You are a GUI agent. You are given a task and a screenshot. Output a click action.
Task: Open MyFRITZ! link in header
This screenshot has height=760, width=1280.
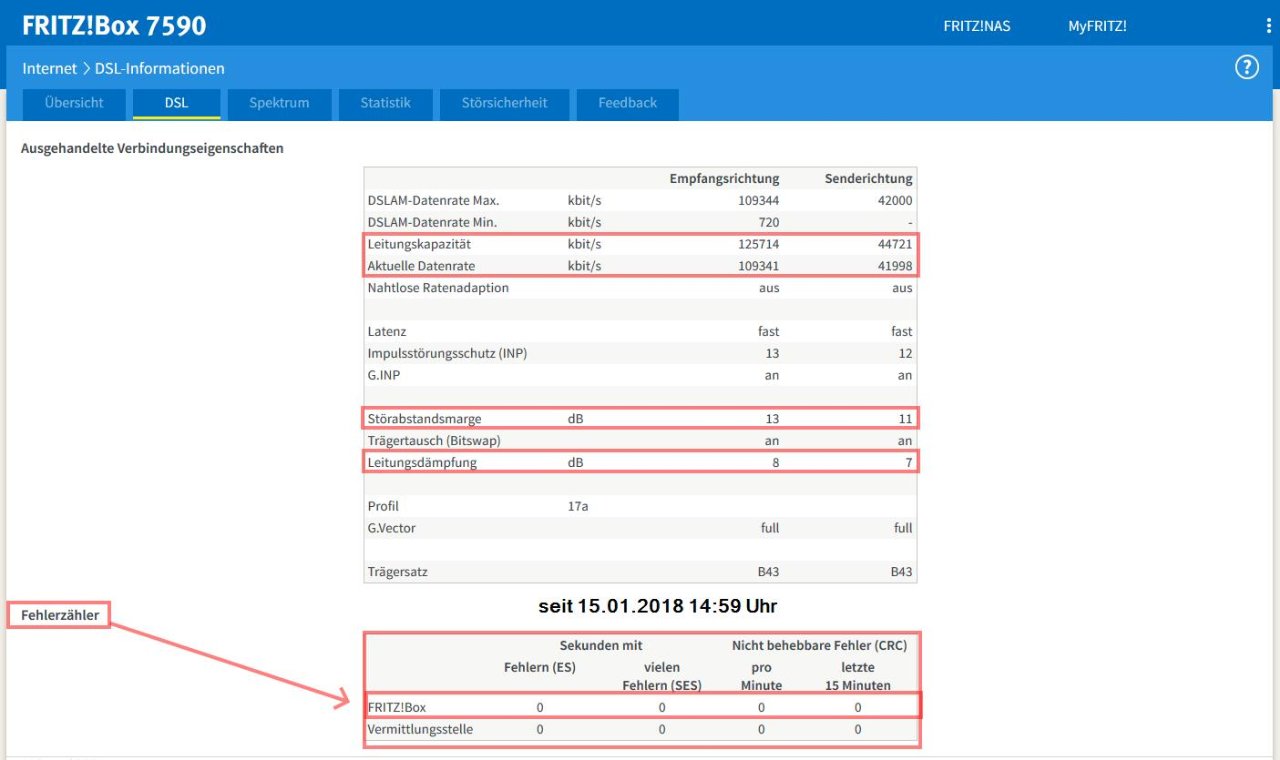1097,26
